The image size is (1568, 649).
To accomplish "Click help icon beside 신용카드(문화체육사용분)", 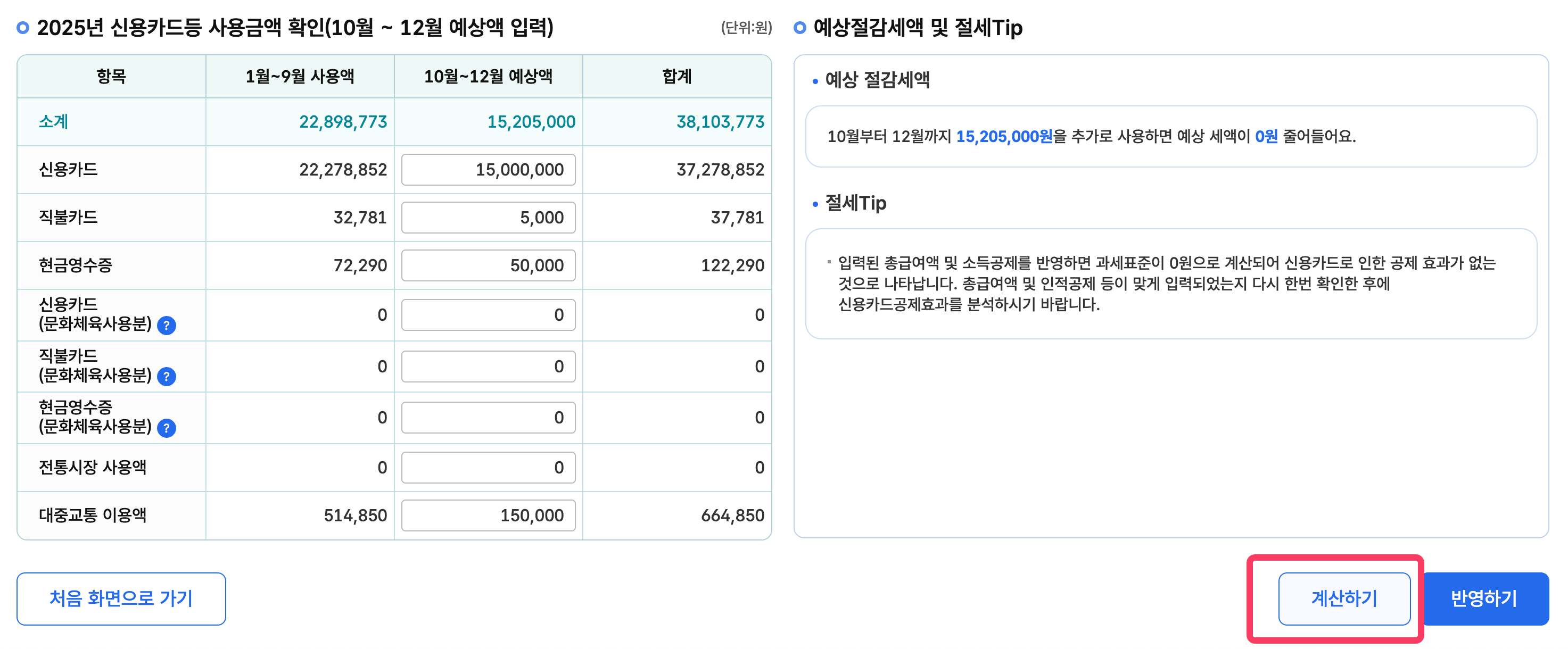I will coord(166,326).
